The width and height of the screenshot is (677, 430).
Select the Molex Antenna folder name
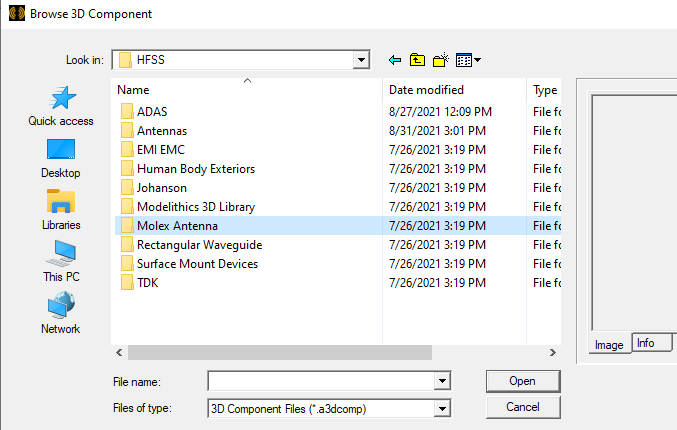[177, 225]
